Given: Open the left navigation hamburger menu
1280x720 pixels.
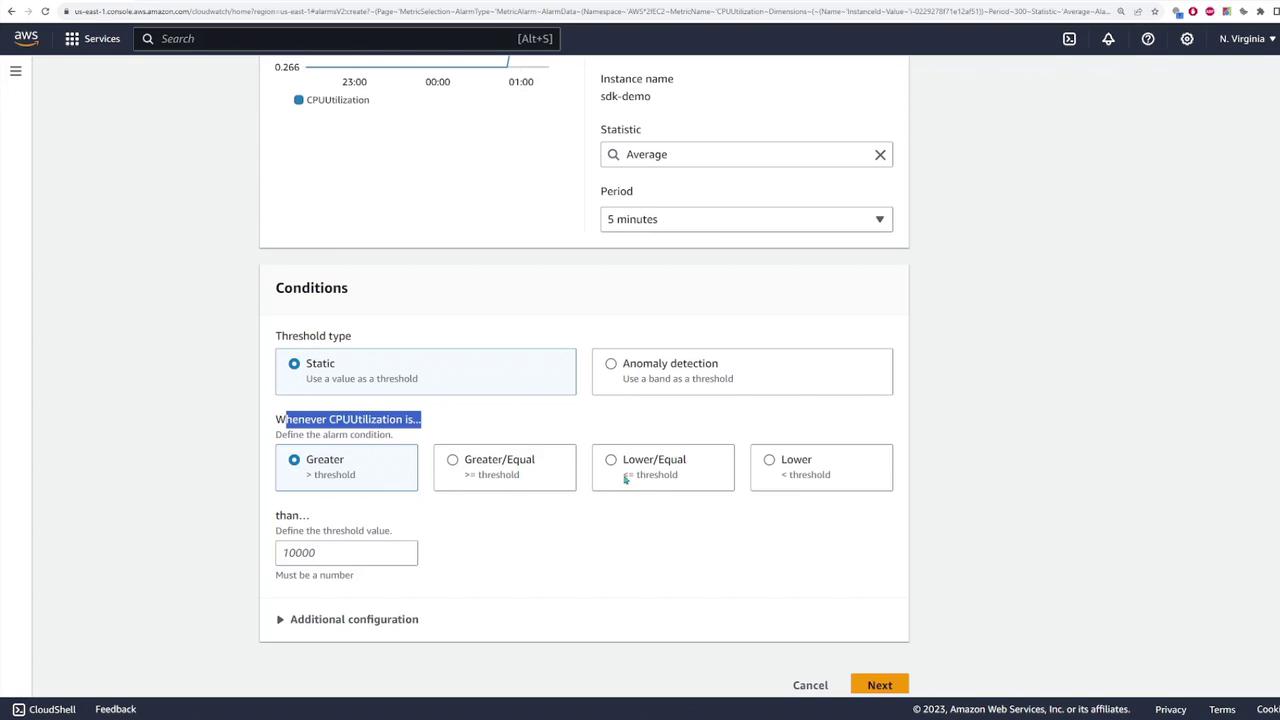Looking at the screenshot, I should 16,71.
